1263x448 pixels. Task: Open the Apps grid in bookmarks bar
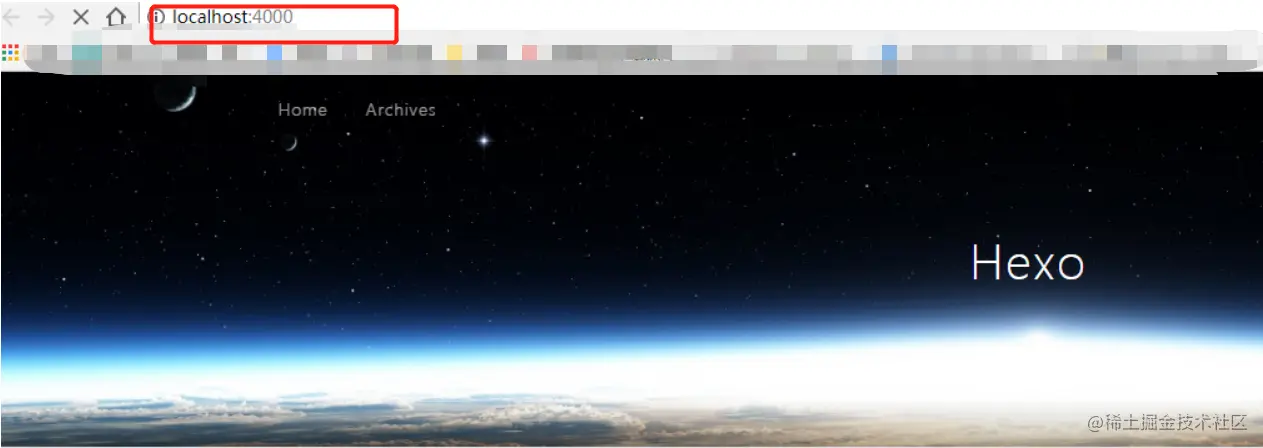pos(11,53)
